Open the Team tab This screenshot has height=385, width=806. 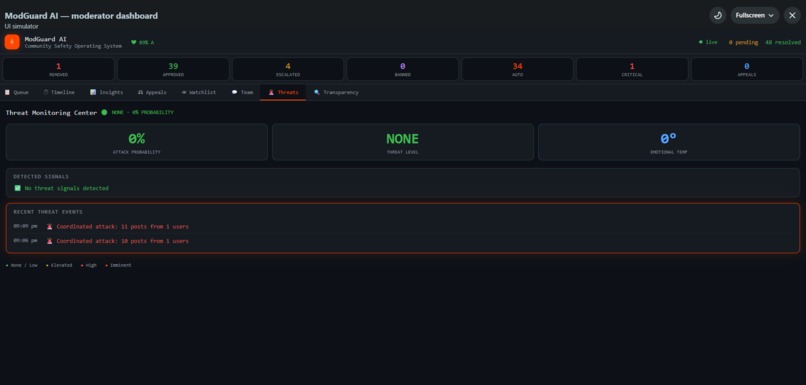pos(242,93)
